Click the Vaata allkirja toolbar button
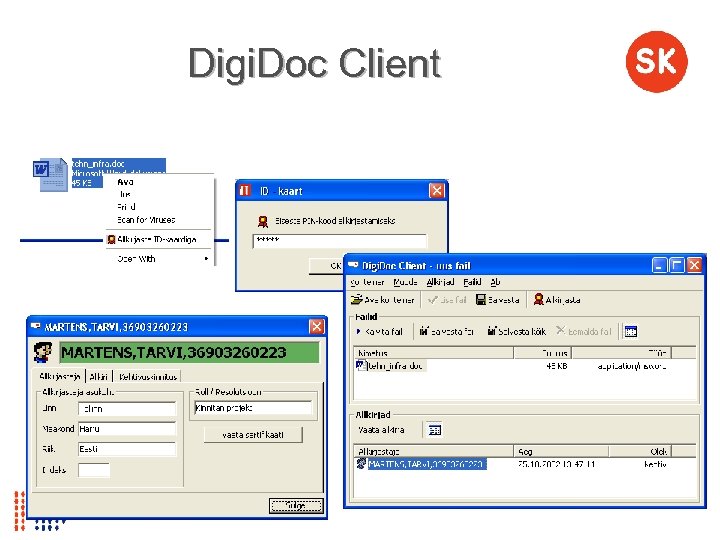The image size is (720, 540). click(x=381, y=430)
